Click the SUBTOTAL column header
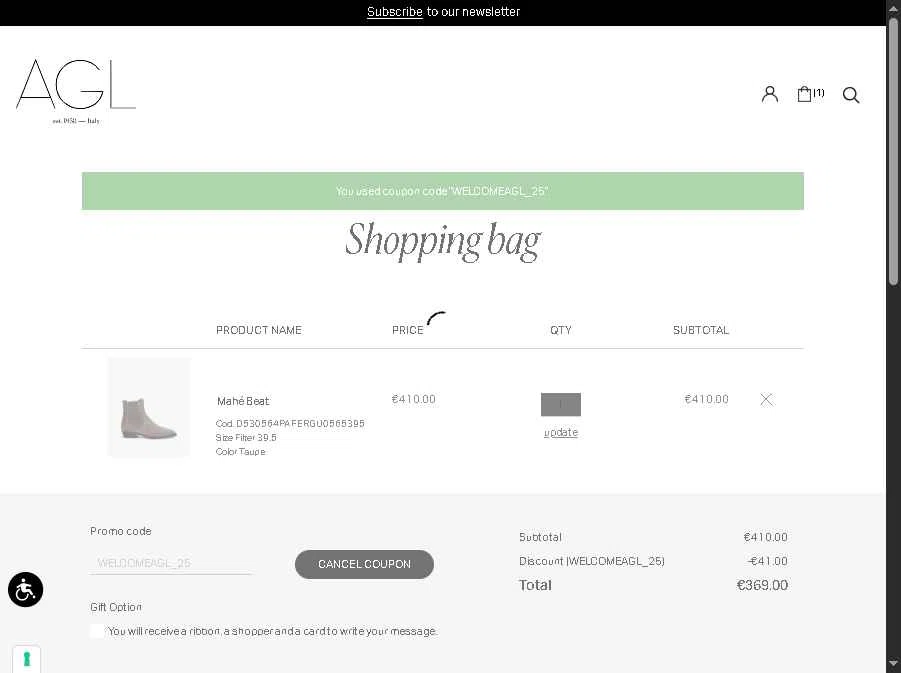This screenshot has height=673, width=901. point(700,330)
